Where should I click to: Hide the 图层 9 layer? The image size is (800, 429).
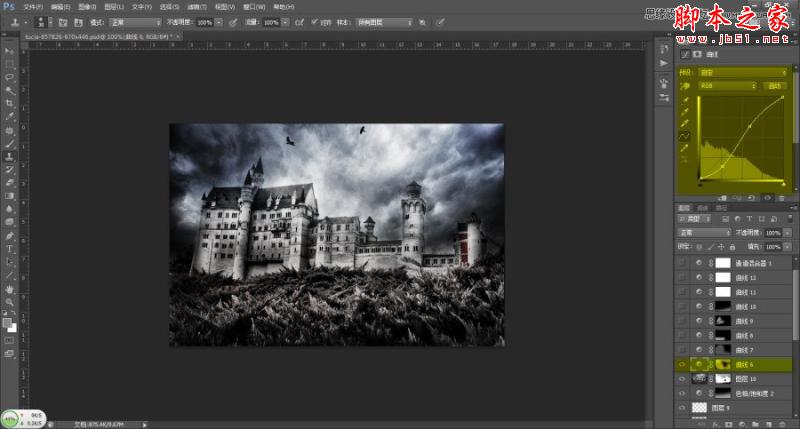(682, 408)
